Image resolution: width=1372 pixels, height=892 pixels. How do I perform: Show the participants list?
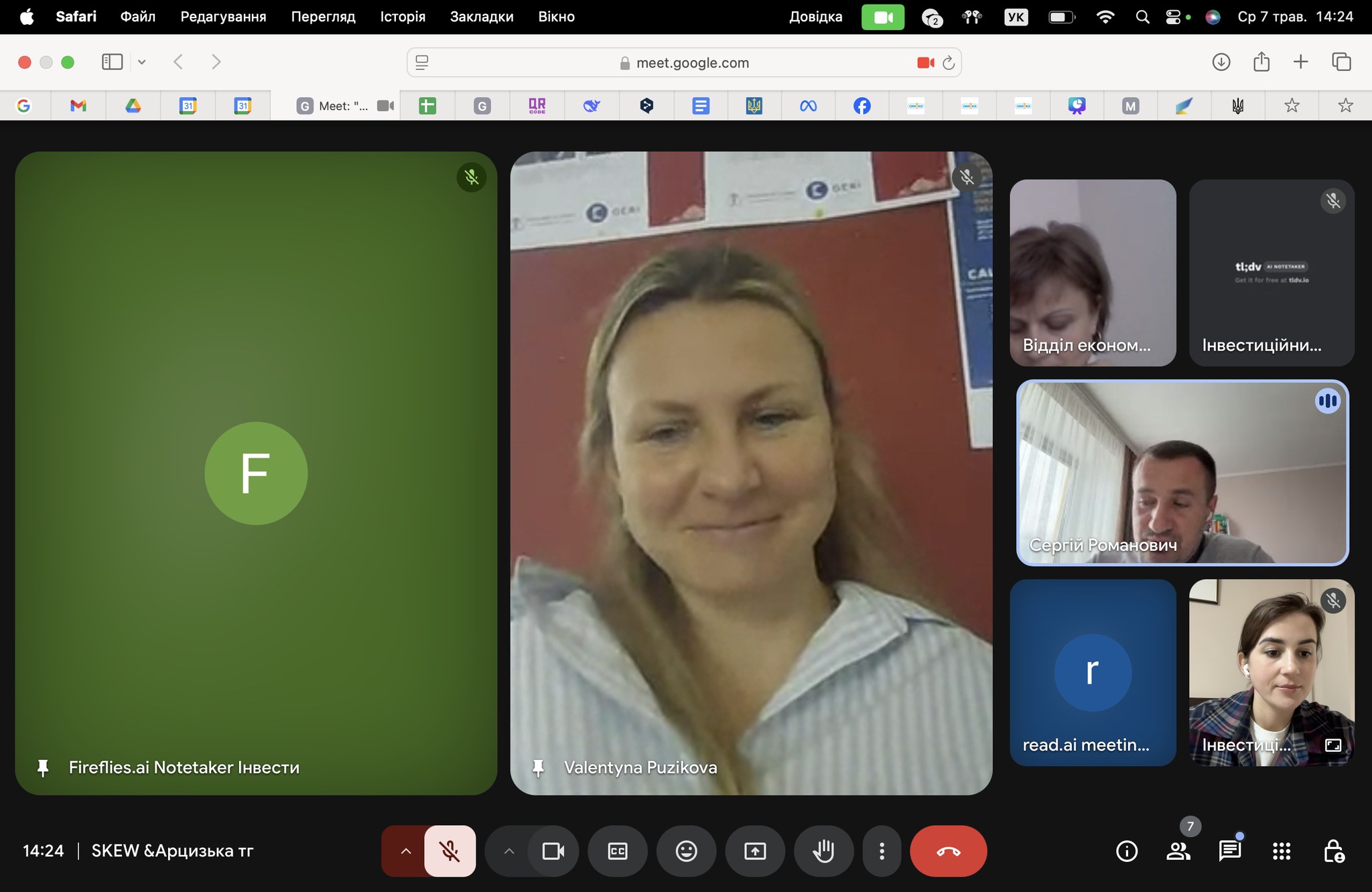tap(1178, 851)
